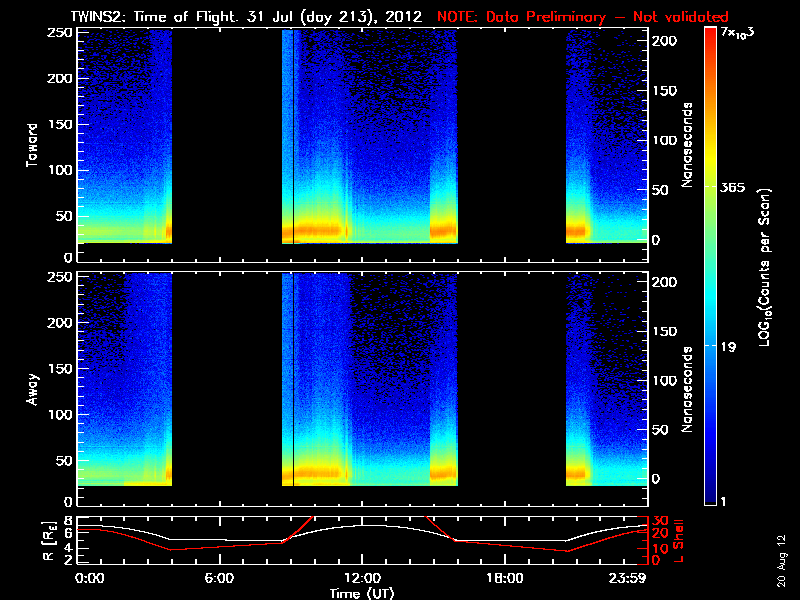Click the '20 Aug 12' date stamp
This screenshot has height=600, width=800.
pos(782,561)
